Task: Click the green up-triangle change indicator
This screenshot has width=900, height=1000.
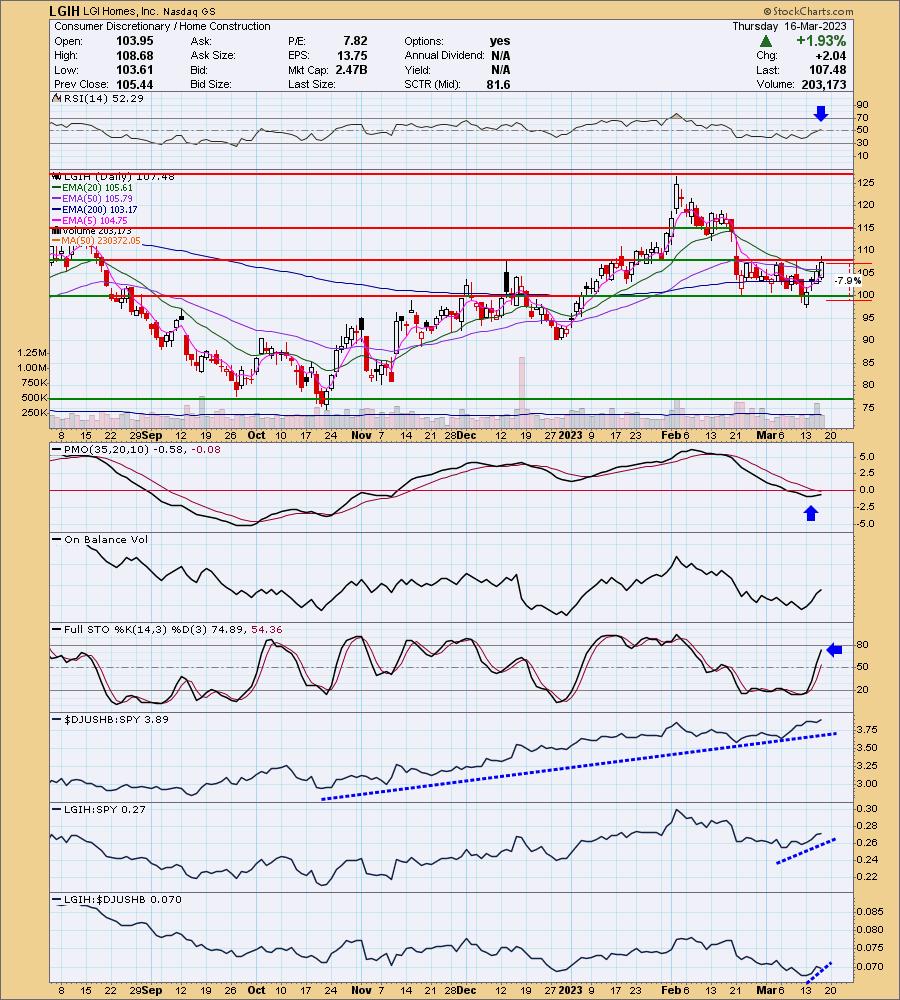Action: [766, 41]
